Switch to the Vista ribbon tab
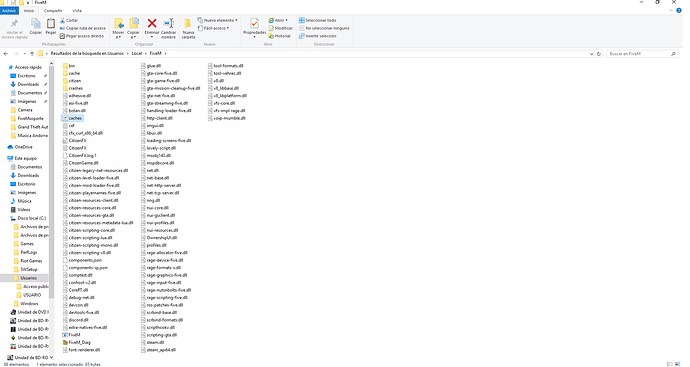Screen dimensions: 690x367 pyautogui.click(x=77, y=11)
